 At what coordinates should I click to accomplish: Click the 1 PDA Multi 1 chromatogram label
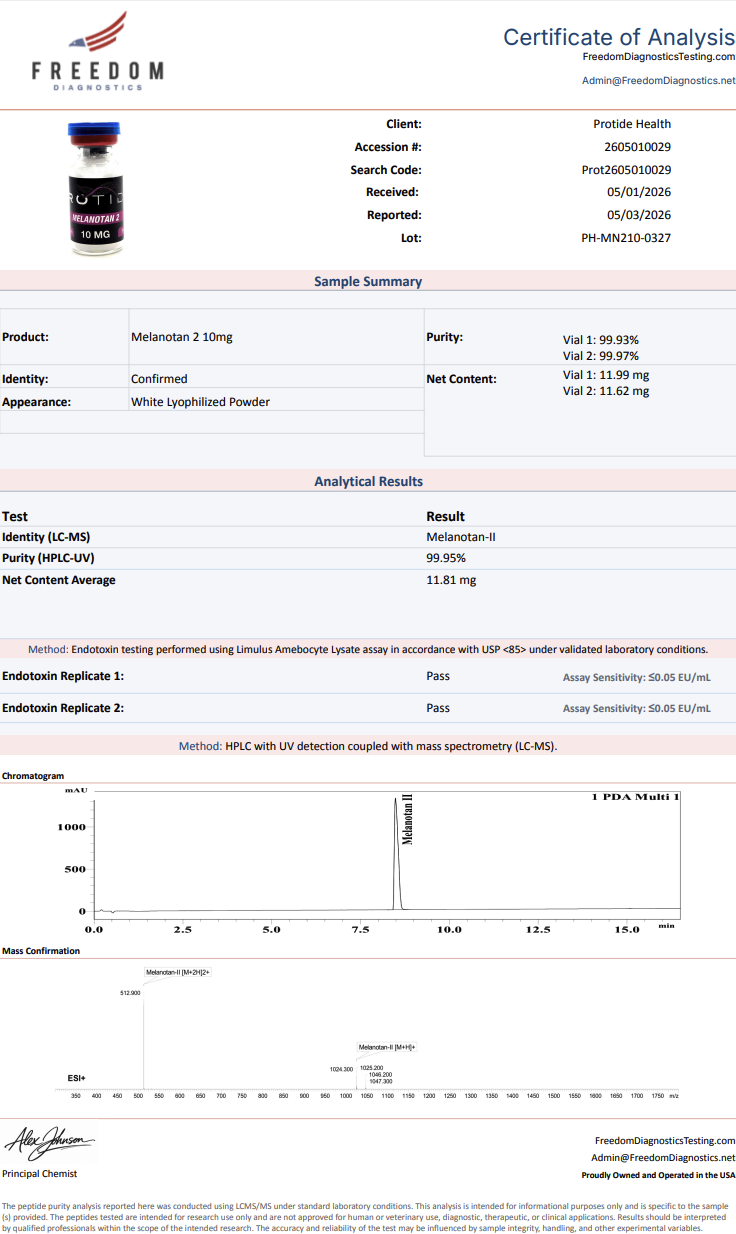point(635,797)
